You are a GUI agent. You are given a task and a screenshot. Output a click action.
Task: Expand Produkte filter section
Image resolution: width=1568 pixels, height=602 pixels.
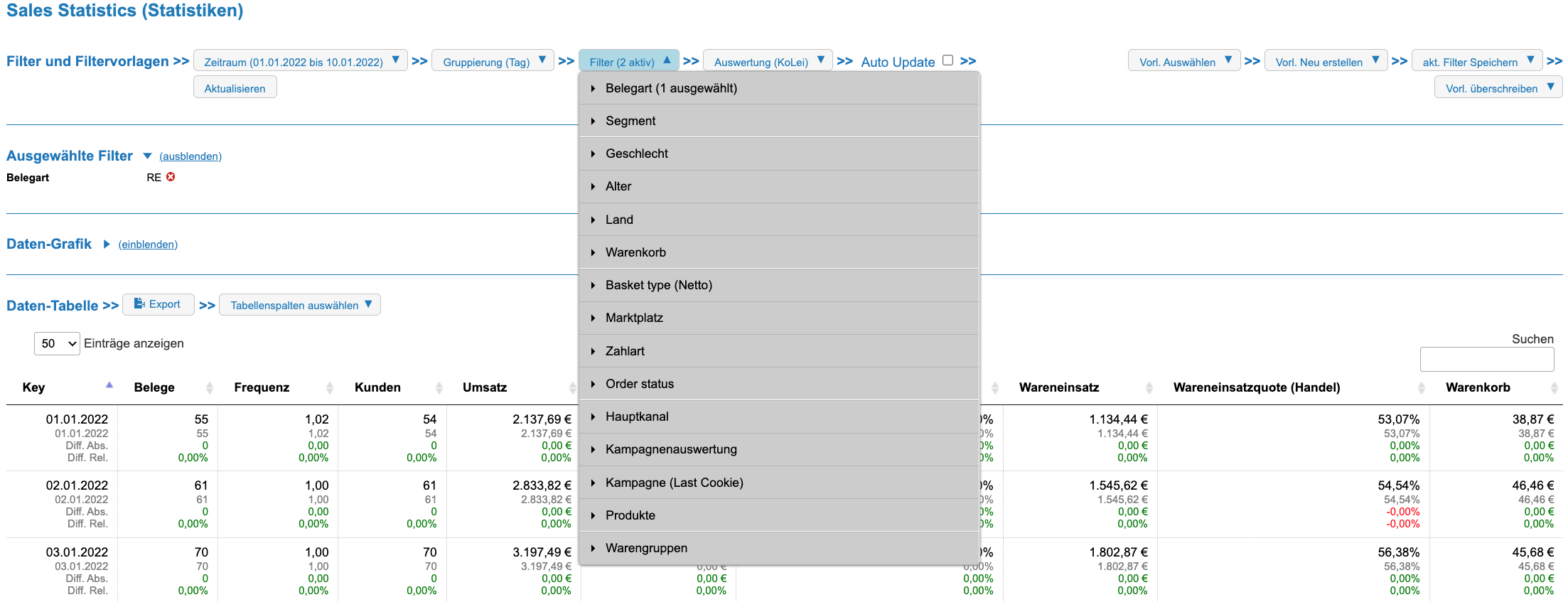[779, 515]
